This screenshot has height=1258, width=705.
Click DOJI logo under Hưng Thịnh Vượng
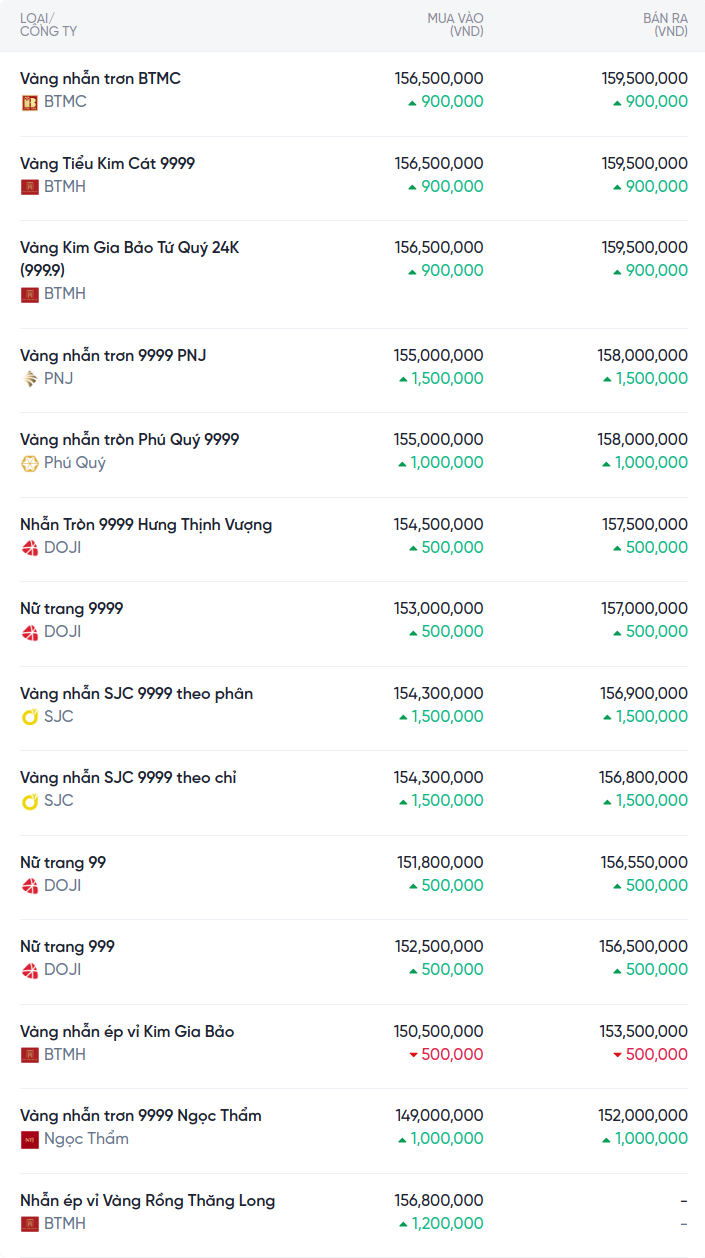click(30, 548)
